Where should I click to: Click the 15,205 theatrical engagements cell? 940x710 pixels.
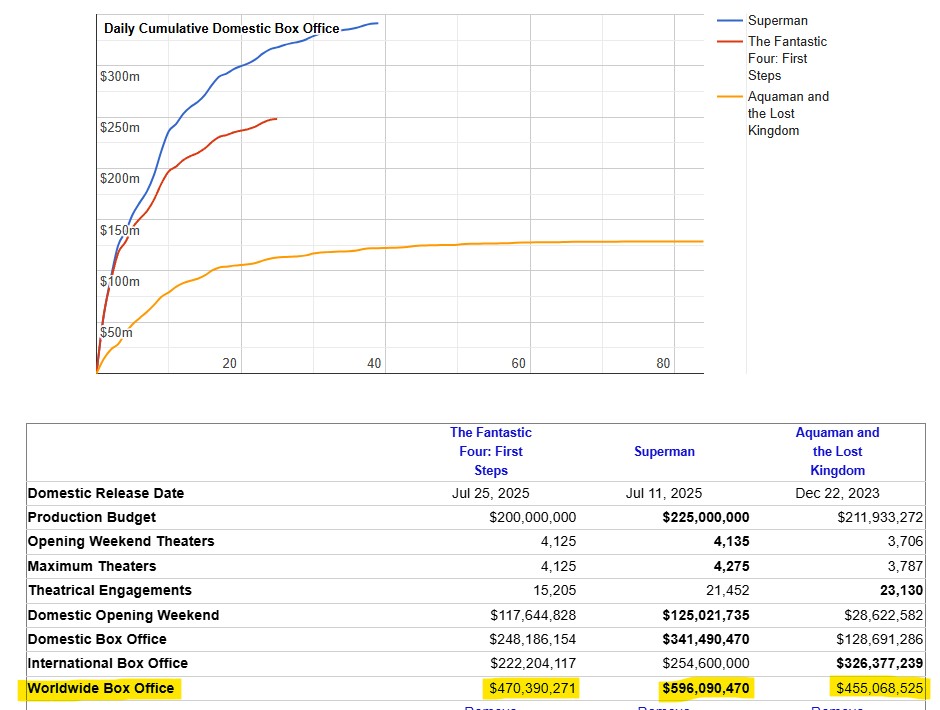555,590
